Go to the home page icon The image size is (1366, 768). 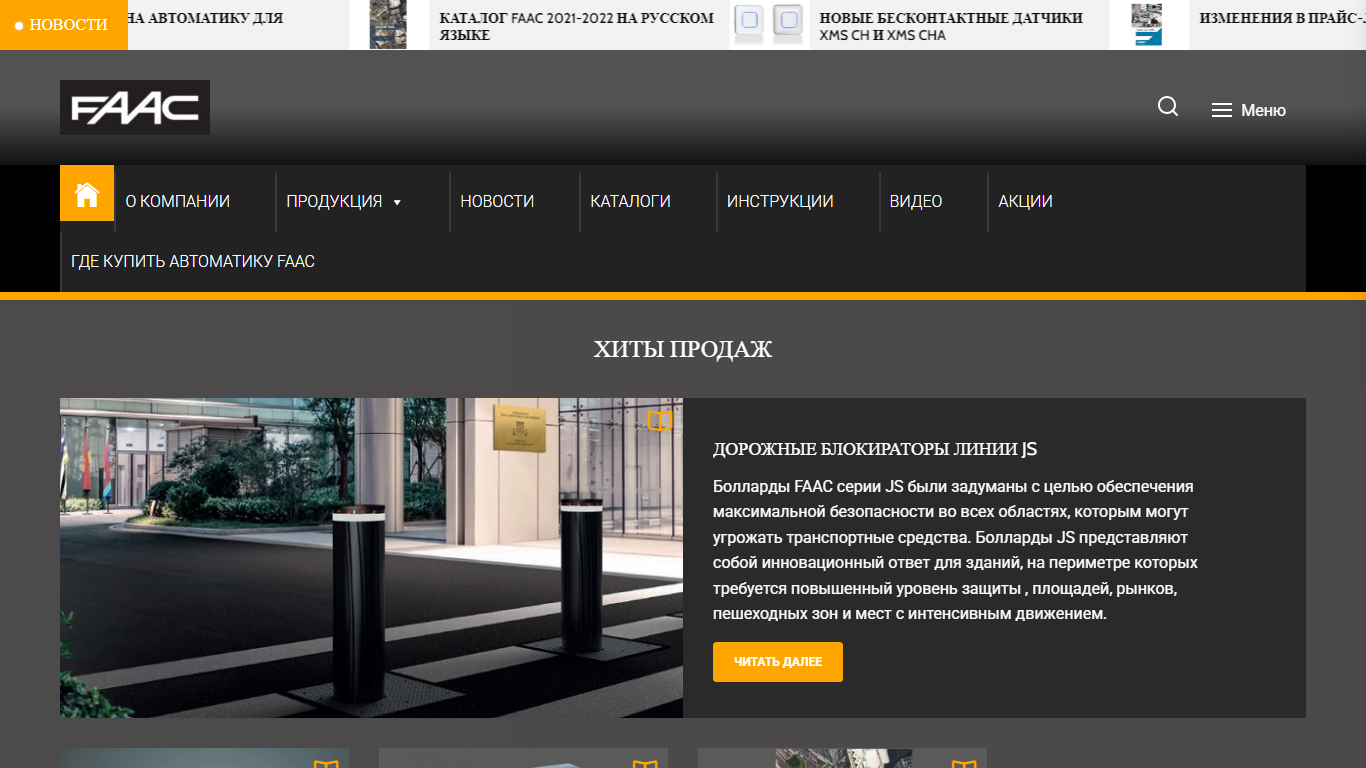tap(87, 193)
